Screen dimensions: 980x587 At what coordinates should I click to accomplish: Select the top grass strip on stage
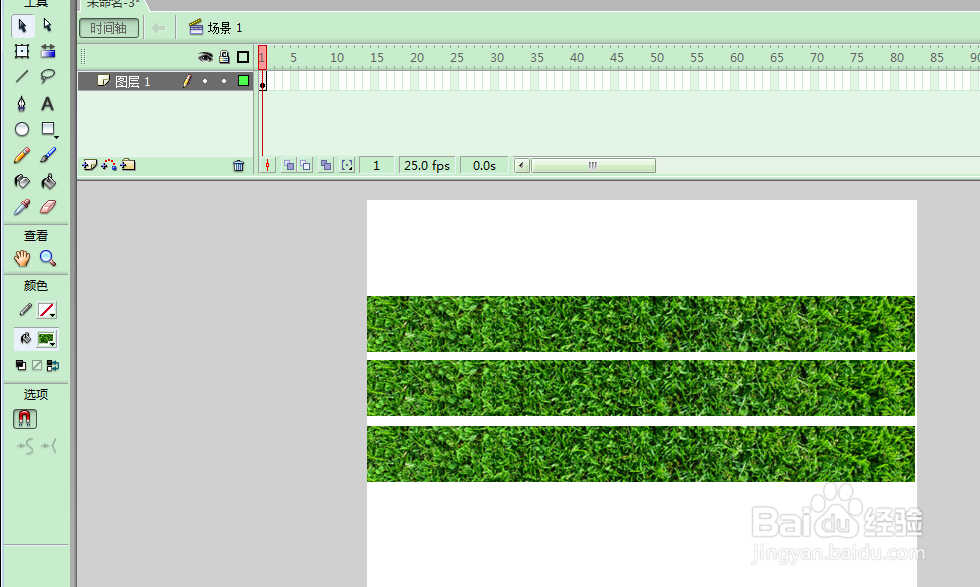641,324
